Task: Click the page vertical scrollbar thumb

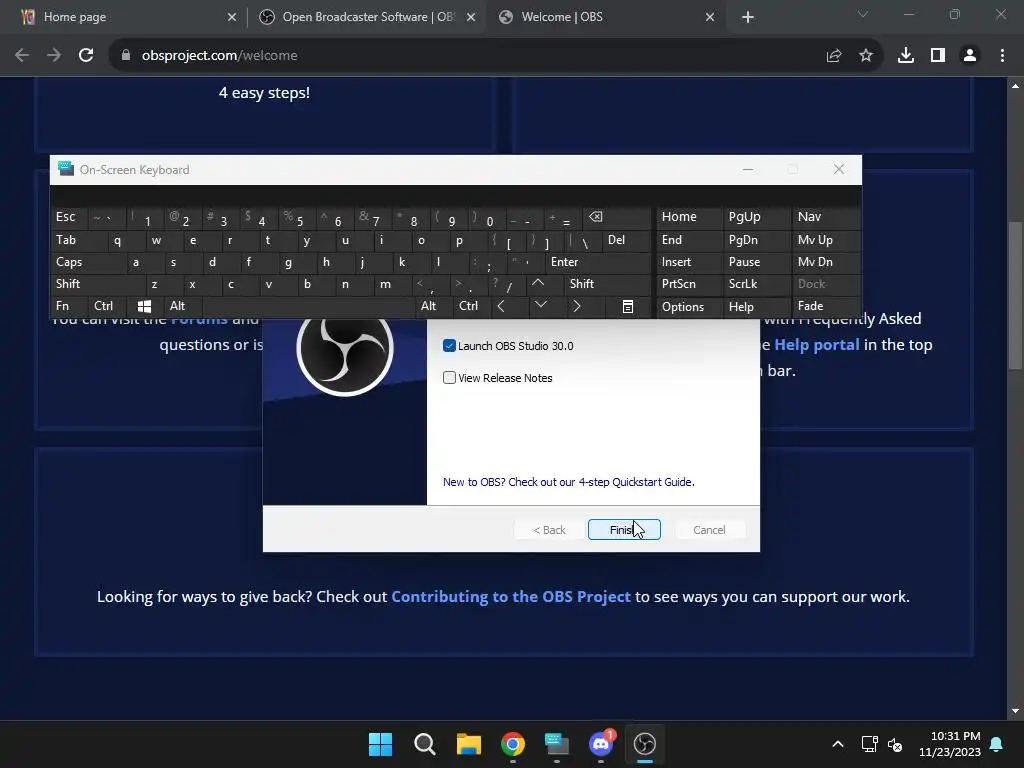Action: pyautogui.click(x=1015, y=296)
